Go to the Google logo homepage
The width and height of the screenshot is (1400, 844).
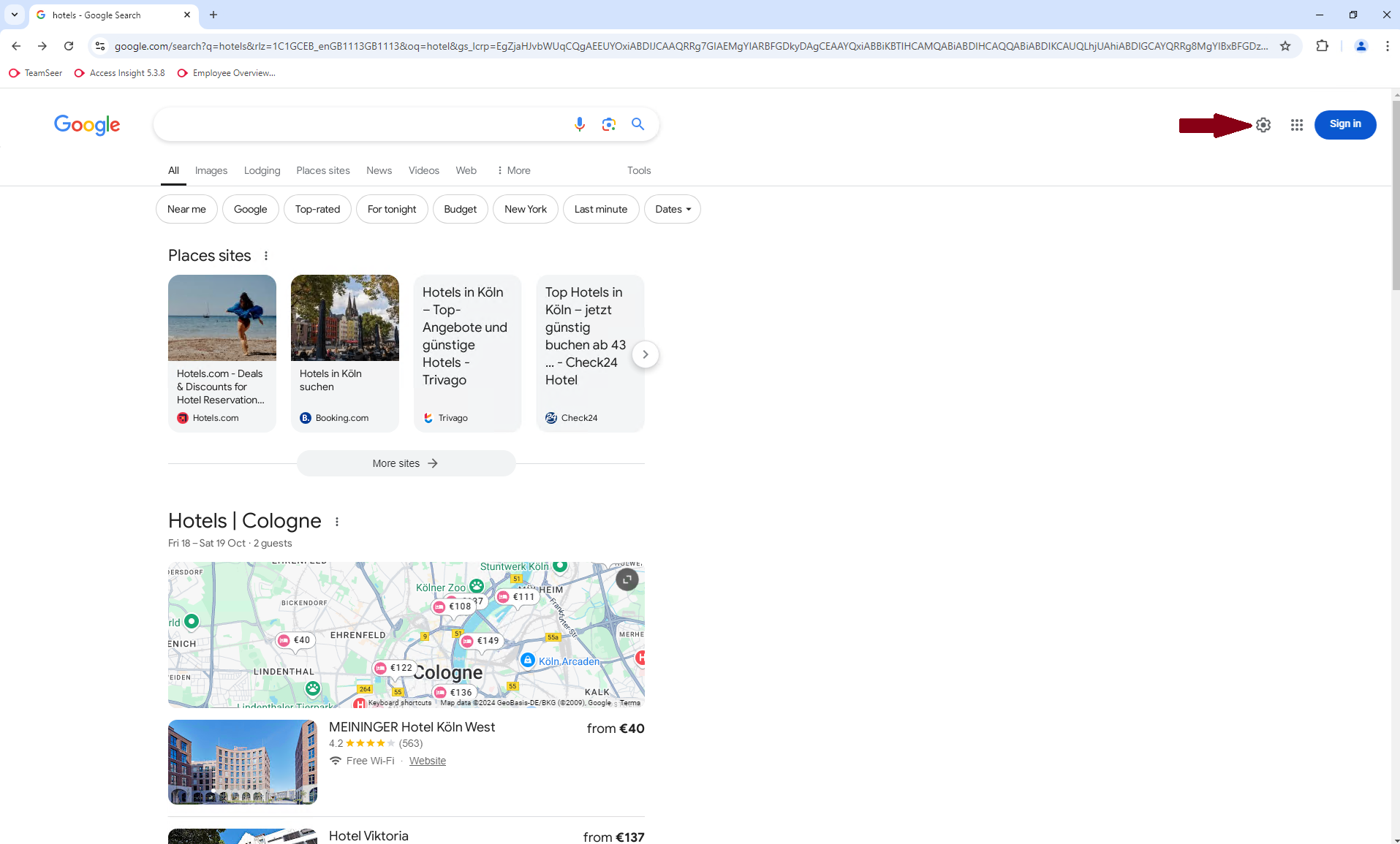point(87,125)
